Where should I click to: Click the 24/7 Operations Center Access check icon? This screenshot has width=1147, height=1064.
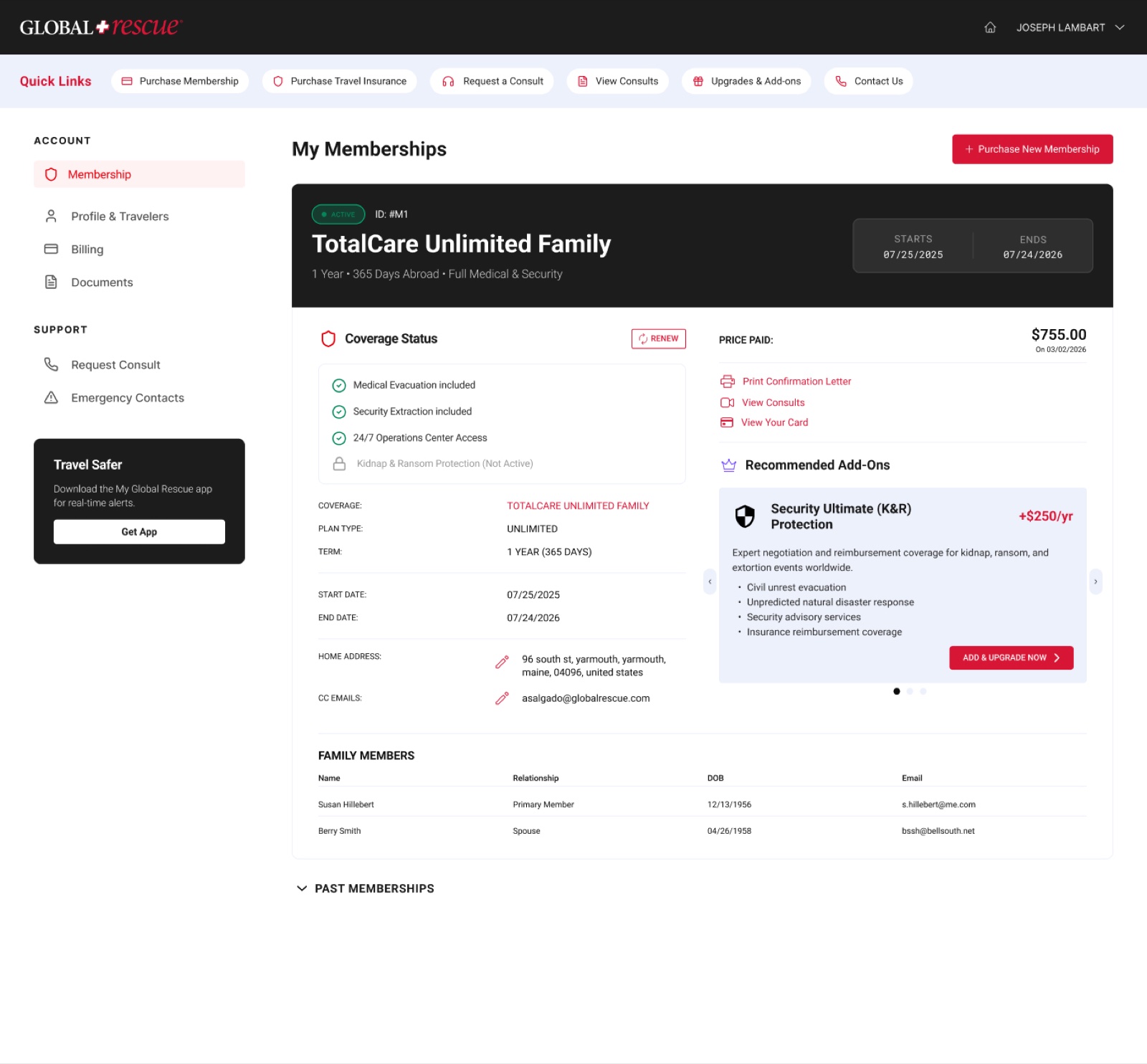pyautogui.click(x=339, y=438)
